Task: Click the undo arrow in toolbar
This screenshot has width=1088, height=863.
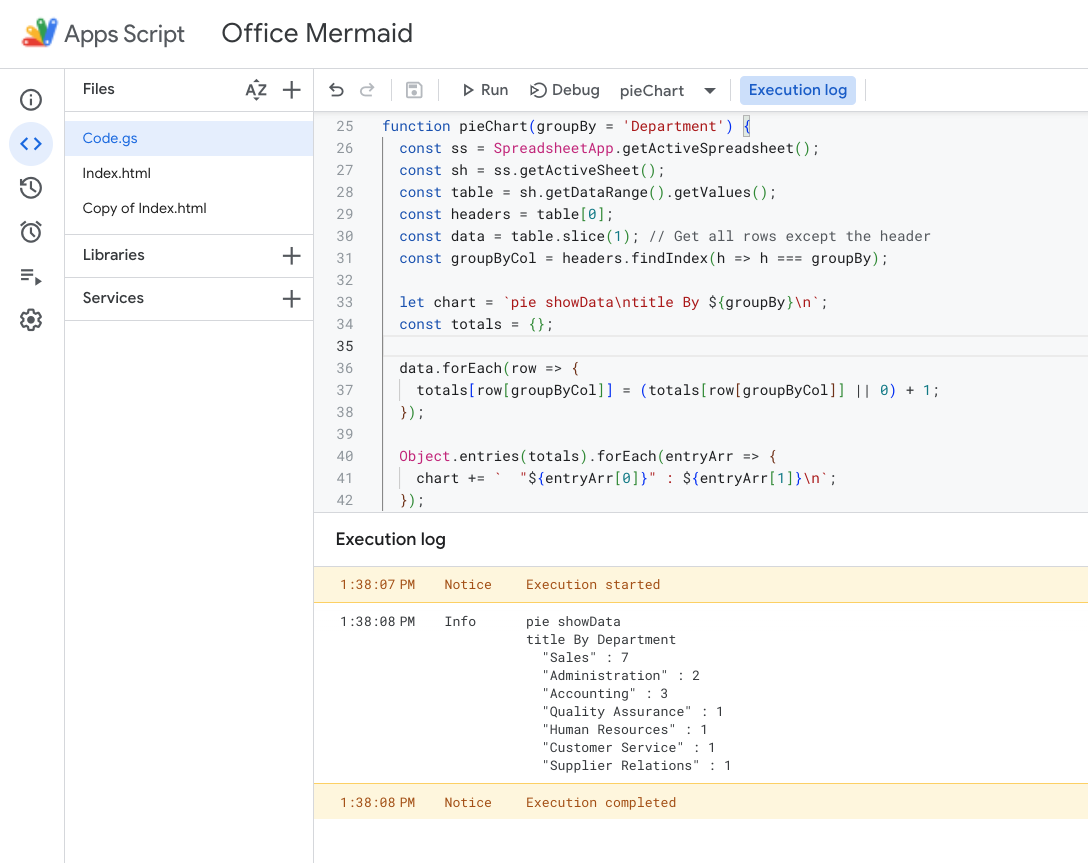Action: pyautogui.click(x=336, y=90)
